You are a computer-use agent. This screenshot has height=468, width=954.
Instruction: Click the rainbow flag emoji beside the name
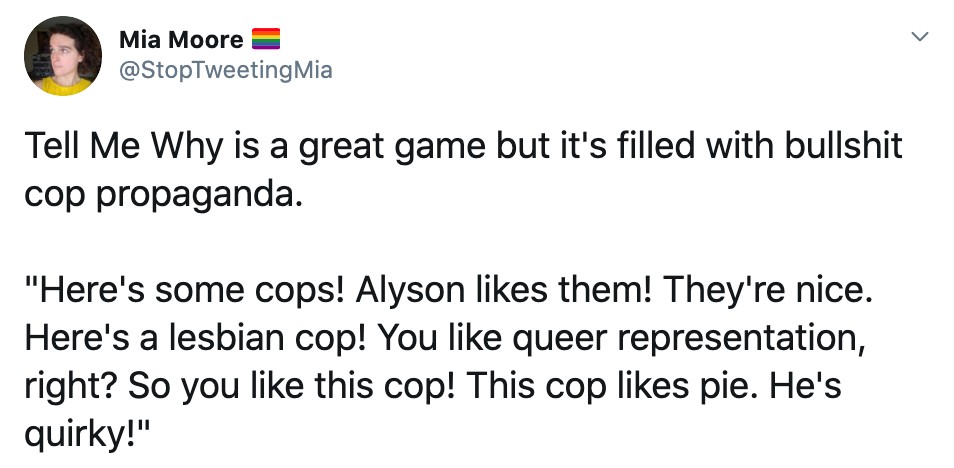click(264, 40)
